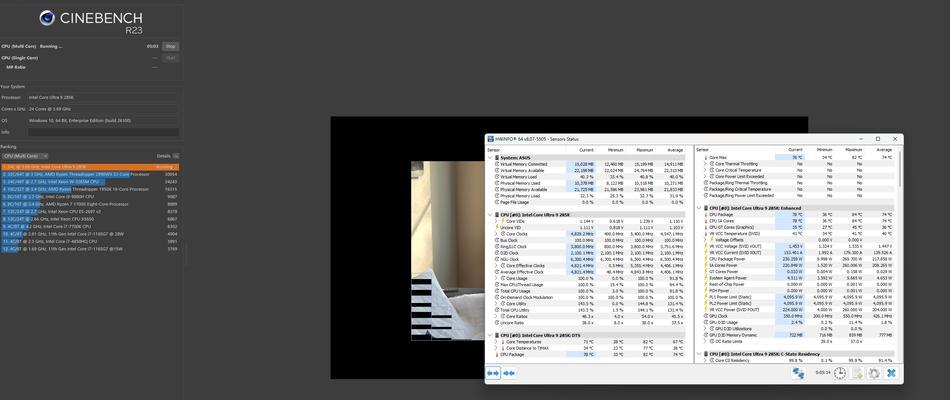
Task: Collapse the CPU 285K: DTS sensor group
Action: tap(490, 335)
